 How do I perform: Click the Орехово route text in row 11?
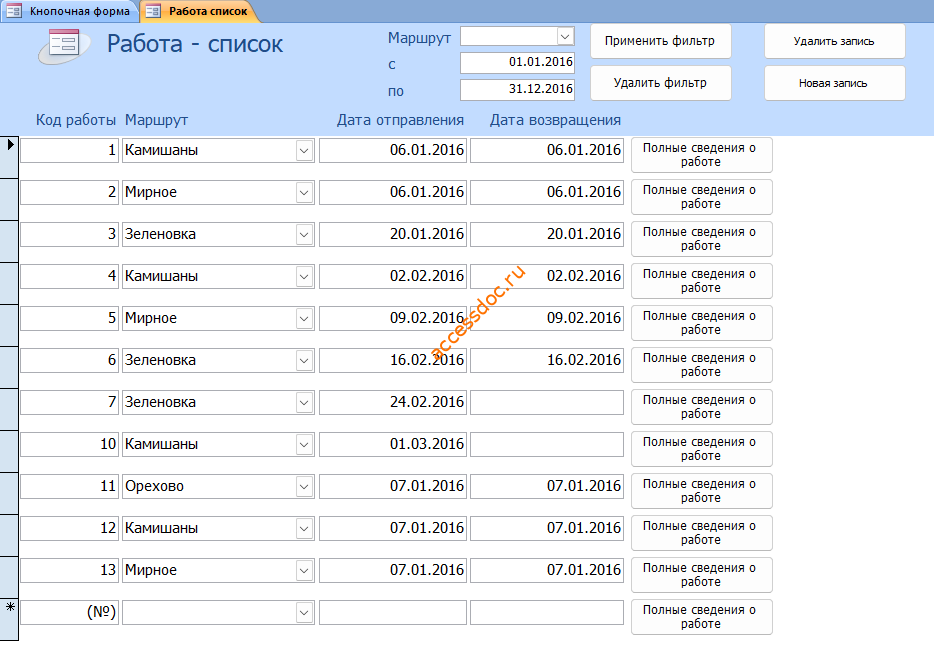tap(154, 487)
